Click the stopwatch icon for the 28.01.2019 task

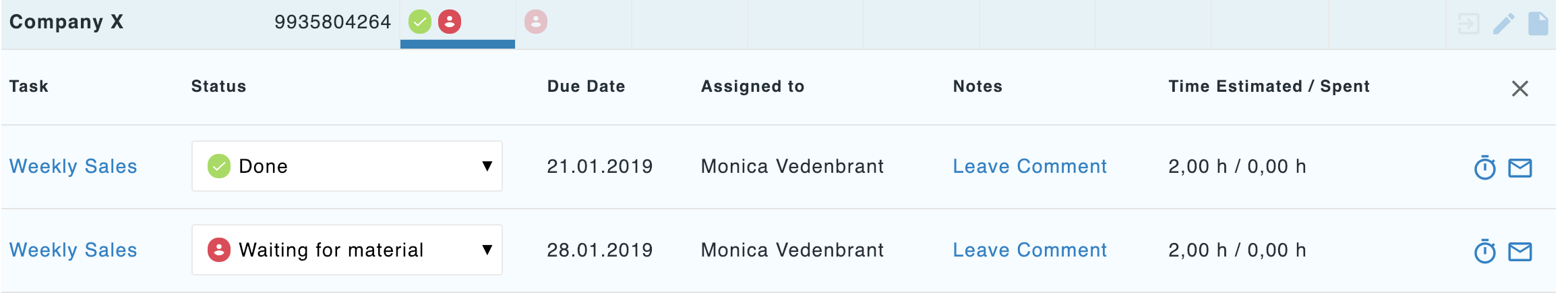1484,251
